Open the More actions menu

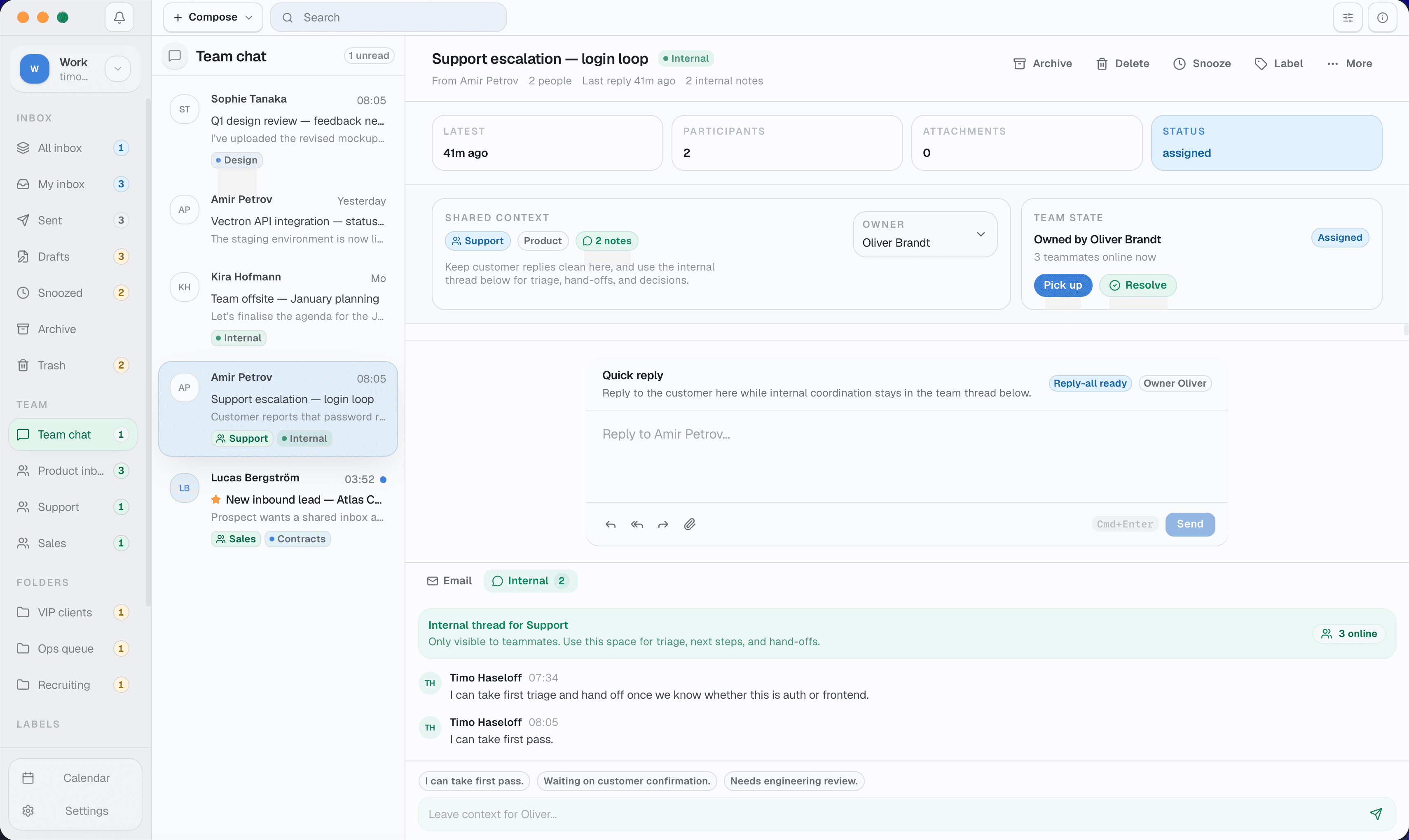click(x=1350, y=63)
